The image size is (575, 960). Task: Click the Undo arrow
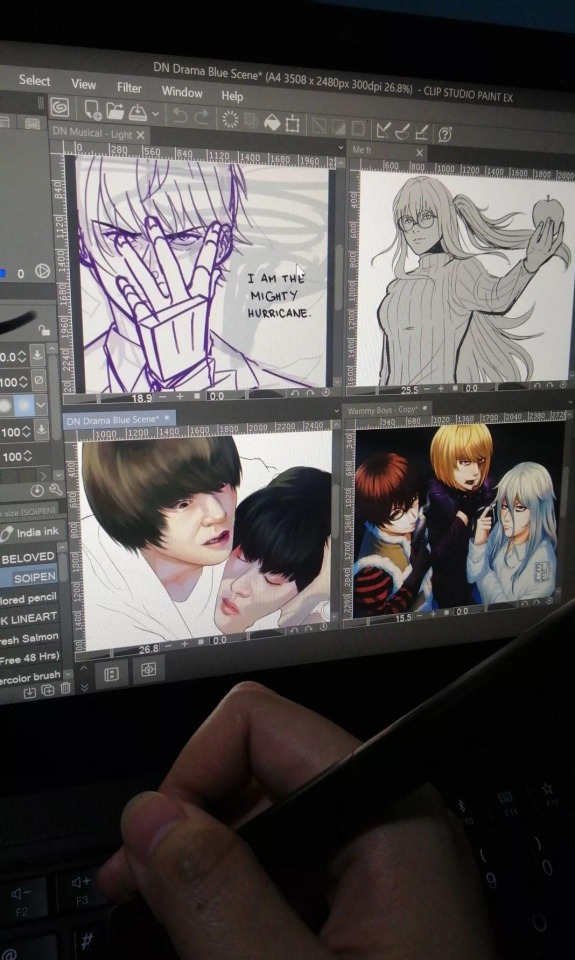(x=179, y=115)
